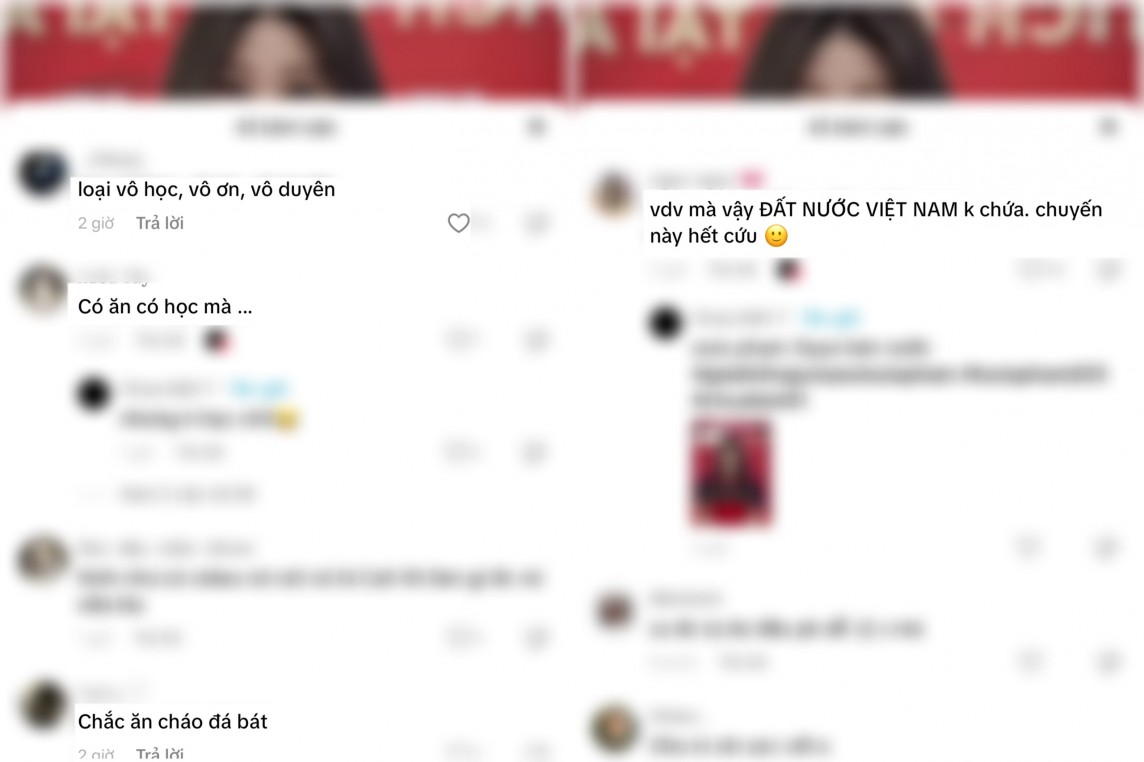Select the "vdv mà vậy ĐẤT NƯỚC VIỆT NAM" comment
Screen dimensions: 1144x762
pyautogui.click(x=876, y=223)
